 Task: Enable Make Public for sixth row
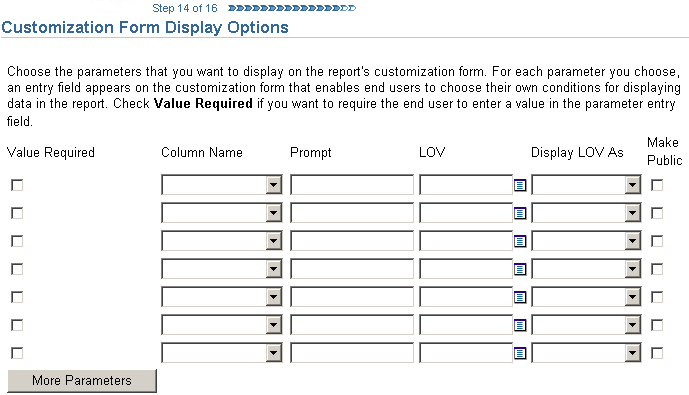657,325
